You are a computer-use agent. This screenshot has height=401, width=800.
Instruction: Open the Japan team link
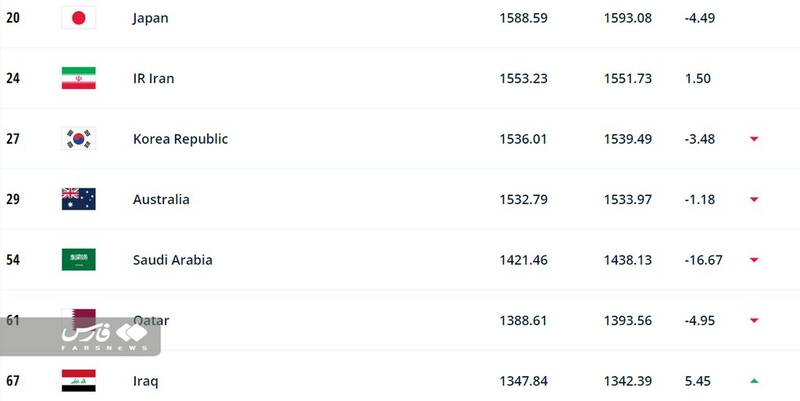(x=150, y=18)
